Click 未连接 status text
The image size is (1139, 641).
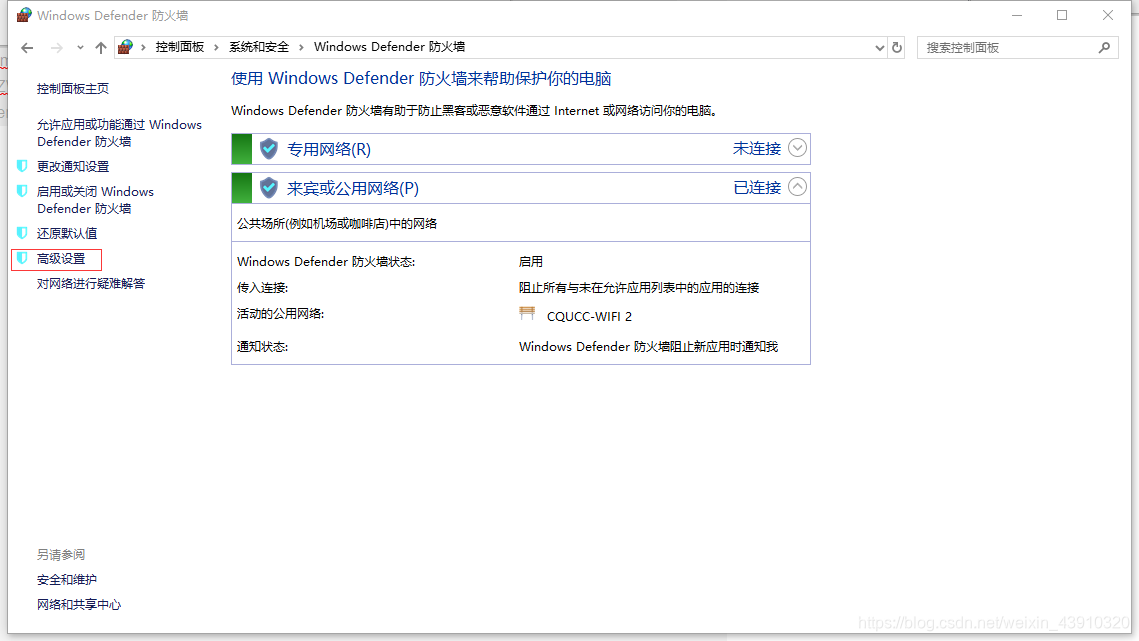[757, 148]
